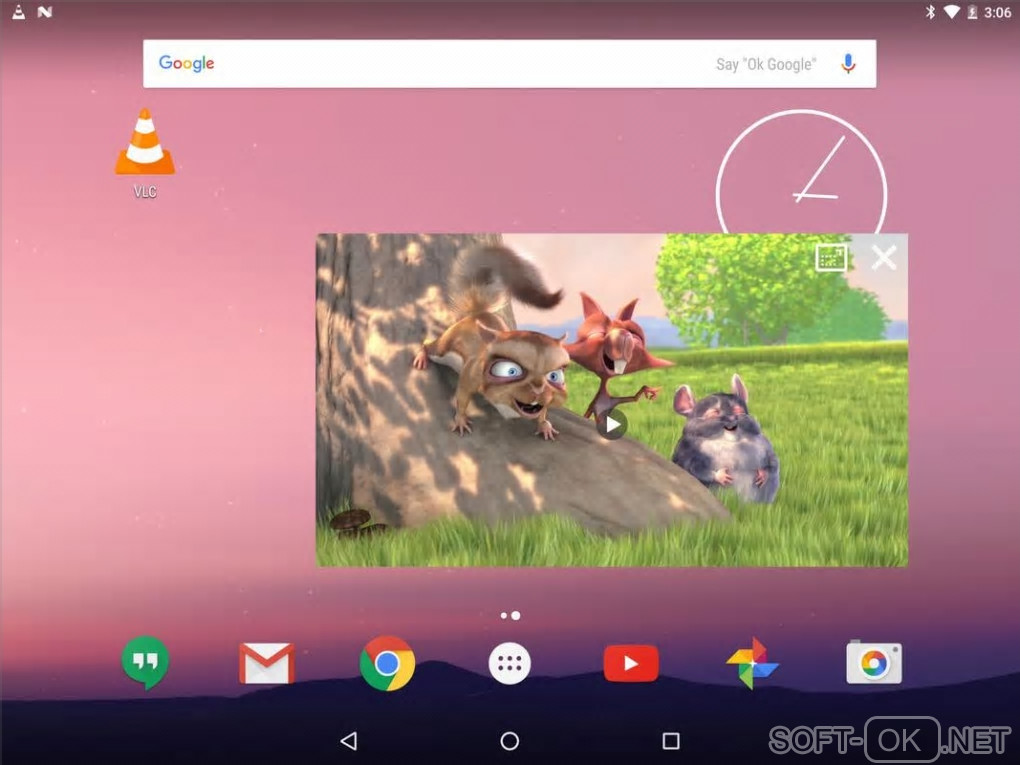Open the Camera app
Image resolution: width=1020 pixels, height=765 pixels.
[x=874, y=663]
